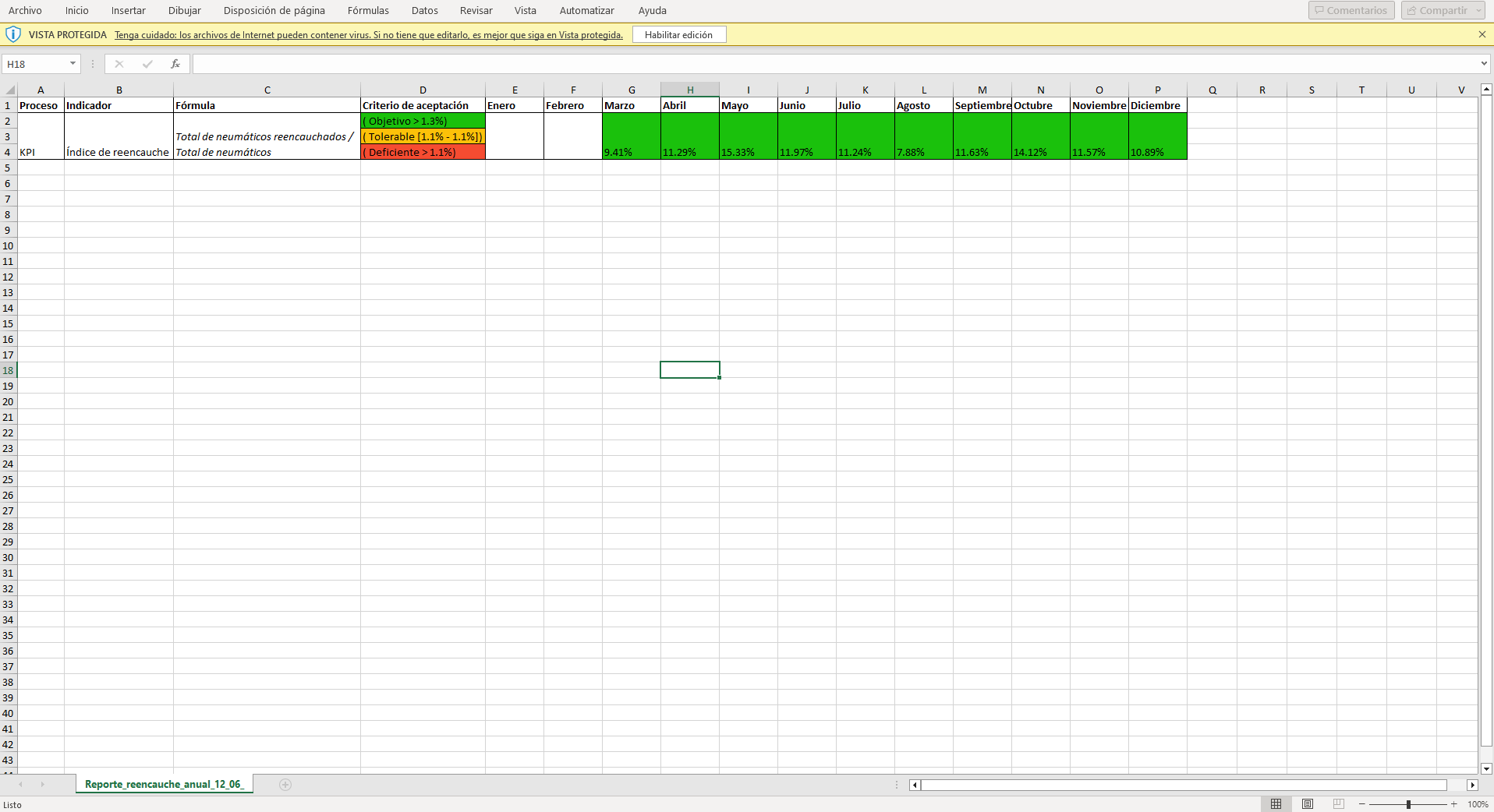Click the zoom out minus icon

click(x=1362, y=804)
